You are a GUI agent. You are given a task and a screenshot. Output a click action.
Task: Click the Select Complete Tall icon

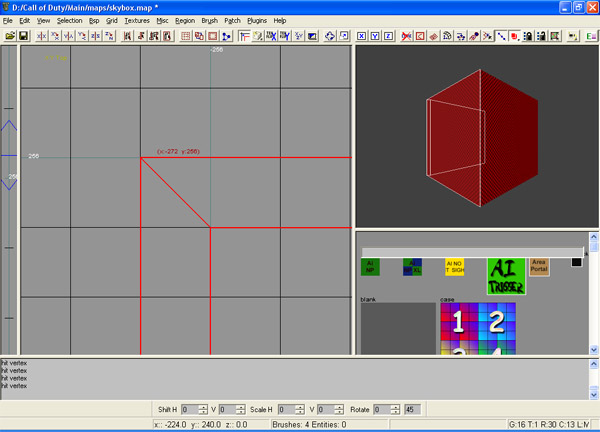pyautogui.click(x=127, y=36)
